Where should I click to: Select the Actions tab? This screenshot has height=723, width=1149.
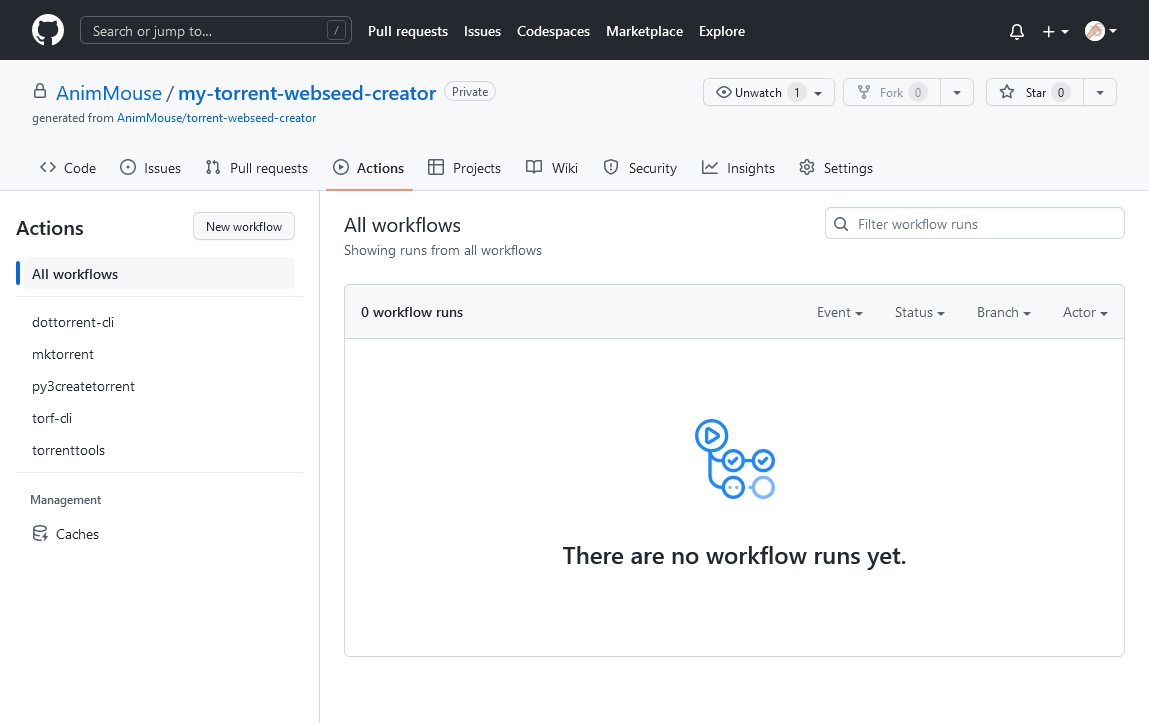click(369, 168)
